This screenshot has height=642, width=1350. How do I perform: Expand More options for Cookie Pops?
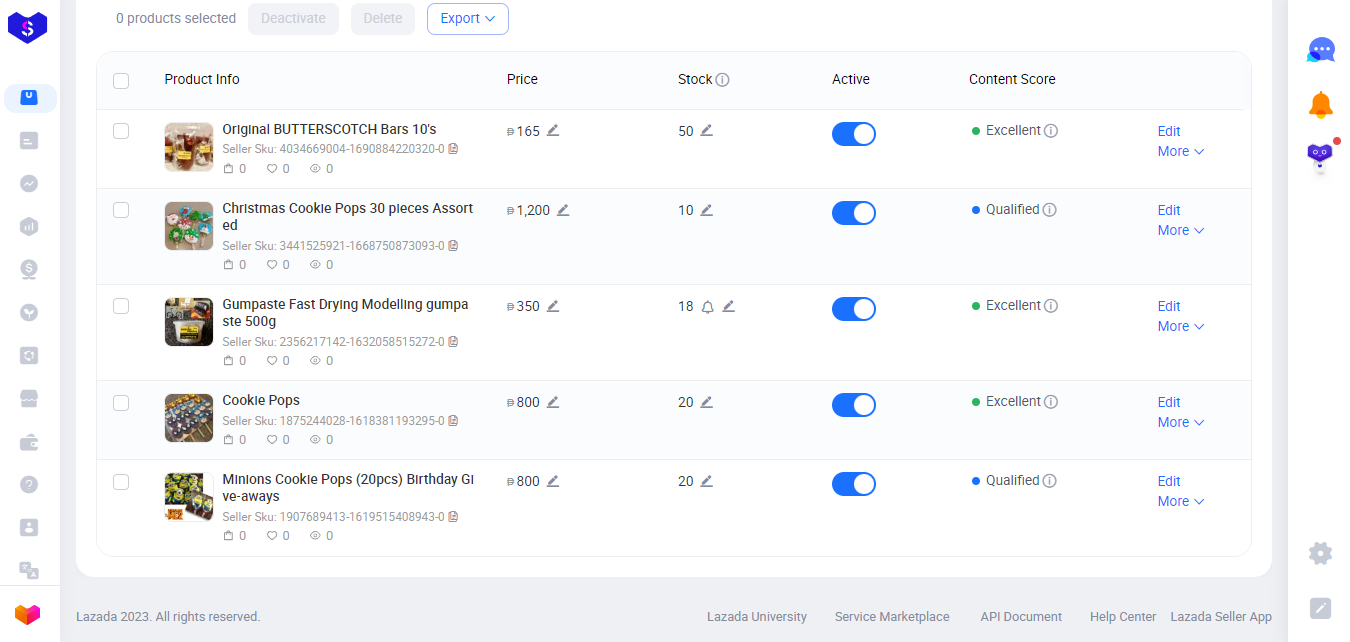coord(1180,423)
